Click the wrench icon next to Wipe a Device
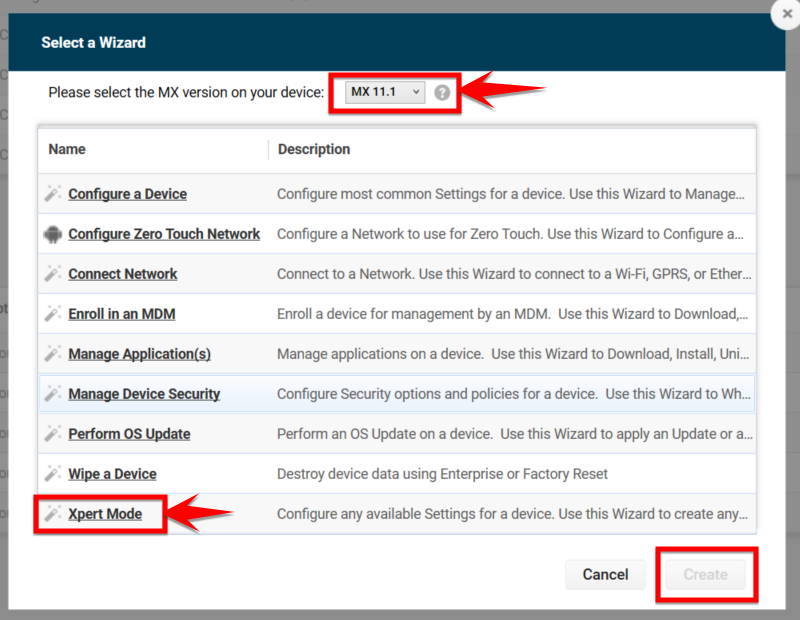 [54, 473]
